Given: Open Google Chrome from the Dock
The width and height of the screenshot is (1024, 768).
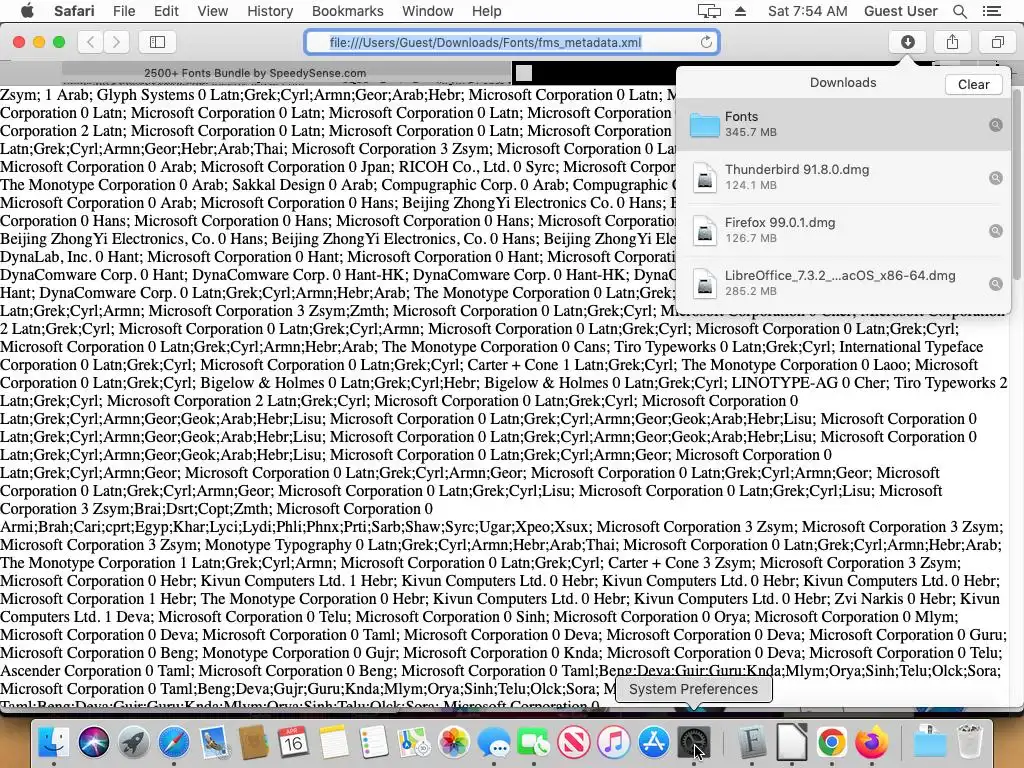Looking at the screenshot, I should point(831,743).
